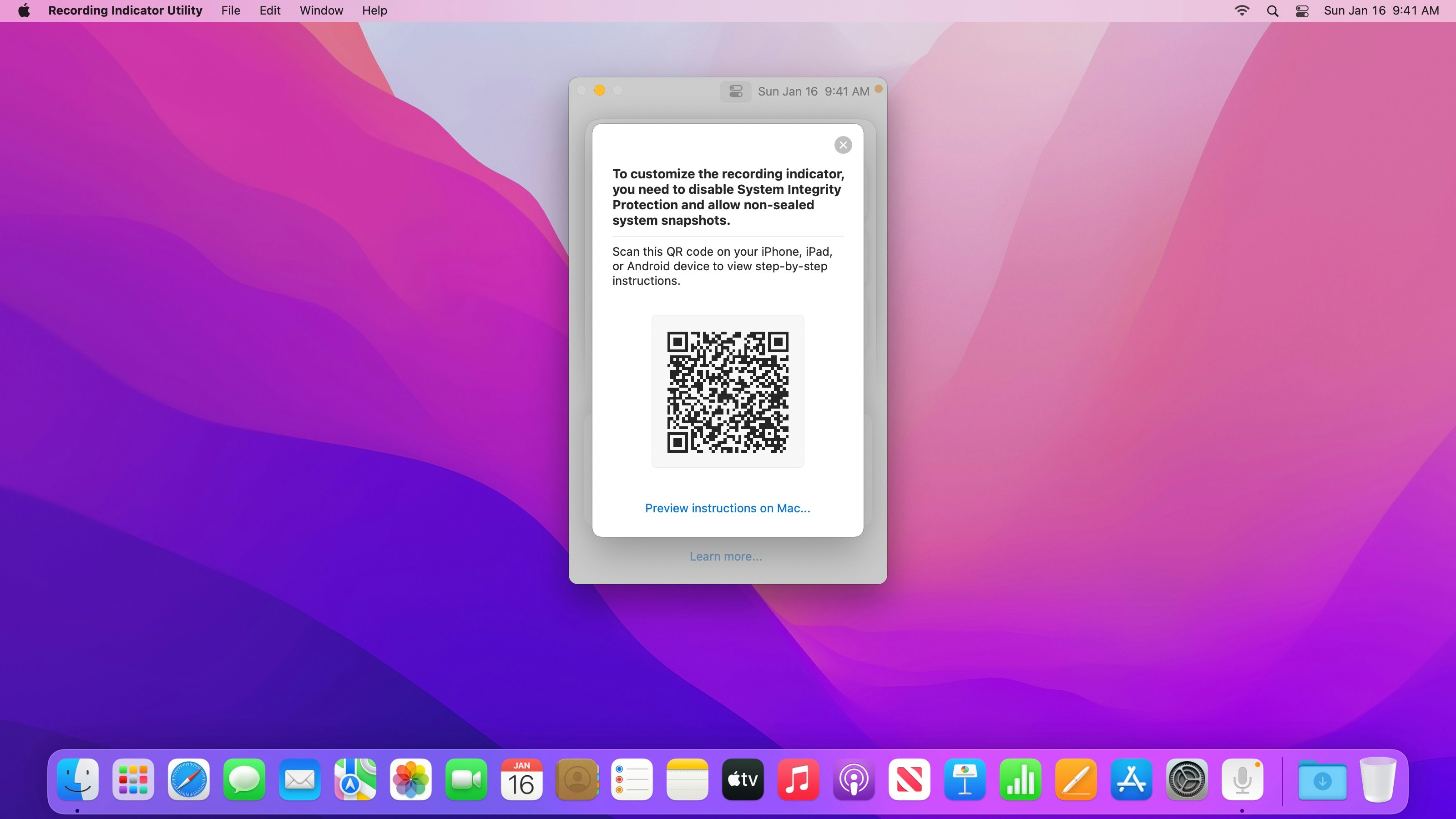Open the Recording Indicator Utility dock icon
Screen dimensions: 1456x819
pos(1242,779)
